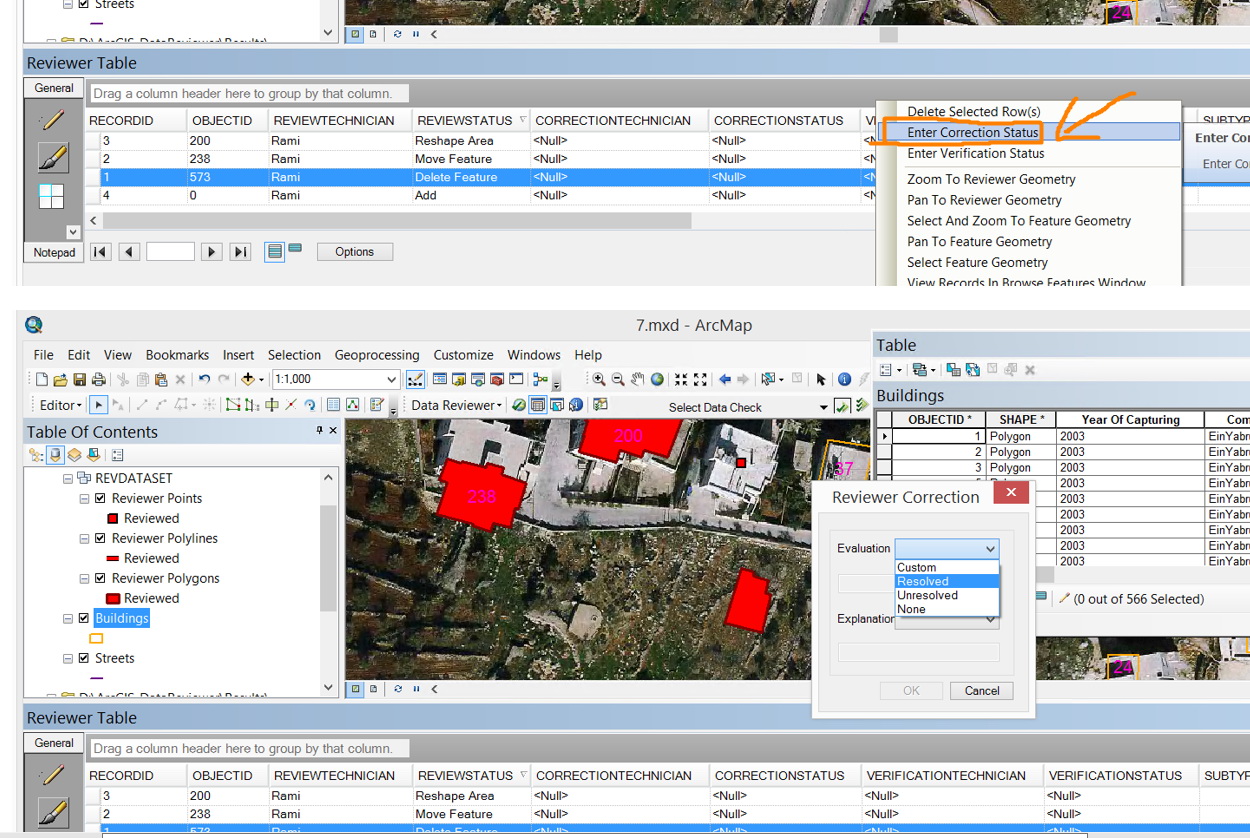The height and width of the screenshot is (838, 1250).
Task: Open the Geoprocessing menu
Action: [377, 354]
